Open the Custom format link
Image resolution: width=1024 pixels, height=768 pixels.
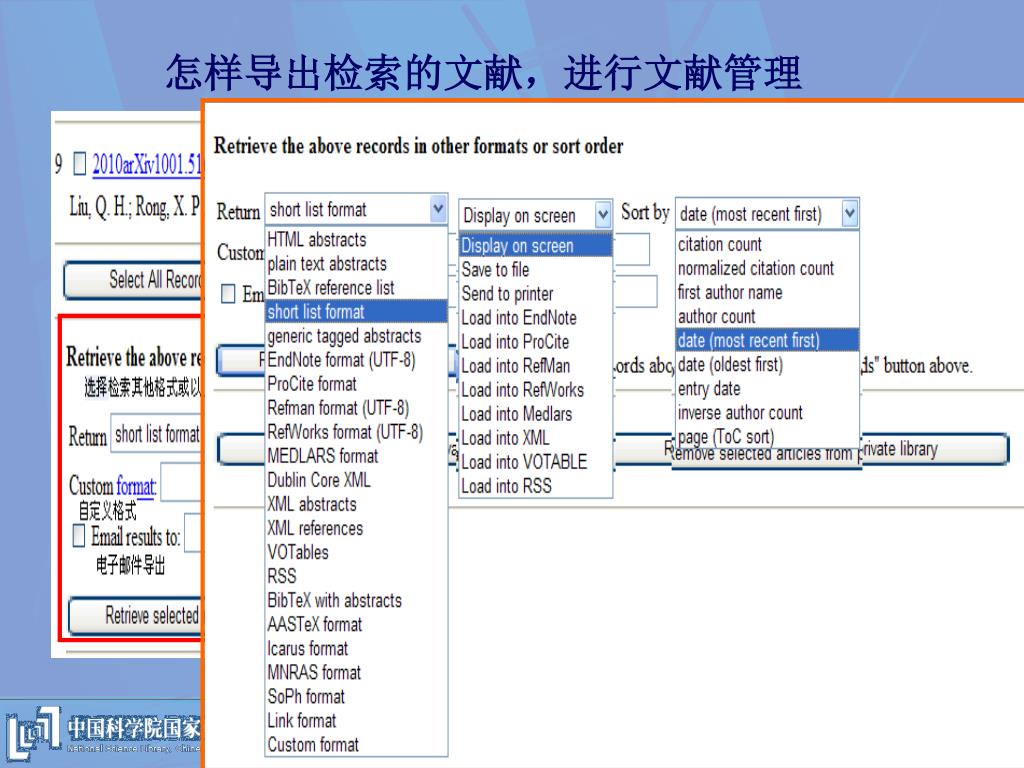click(x=136, y=486)
